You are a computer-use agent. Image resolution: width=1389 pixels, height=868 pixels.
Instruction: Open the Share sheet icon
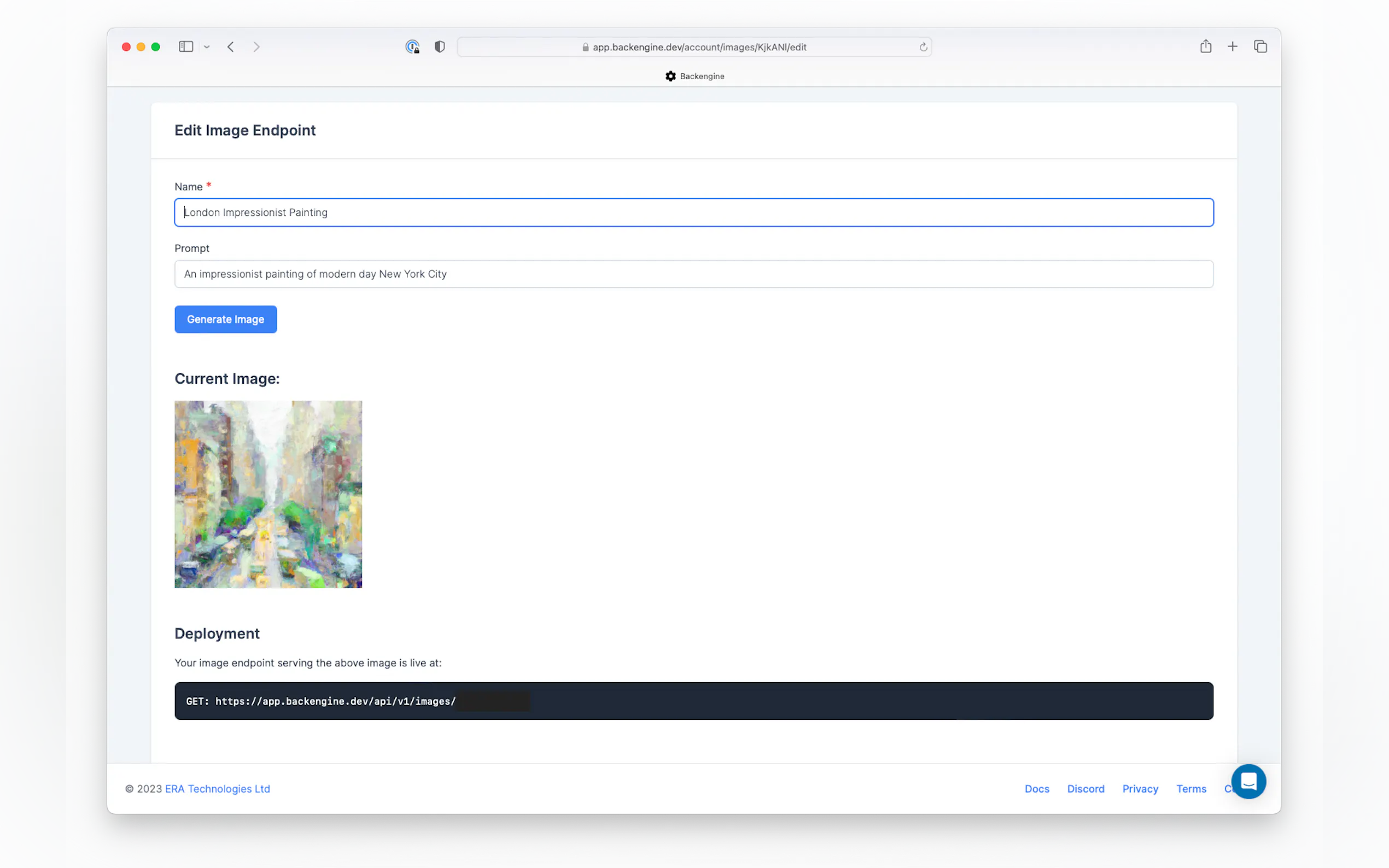[1205, 46]
